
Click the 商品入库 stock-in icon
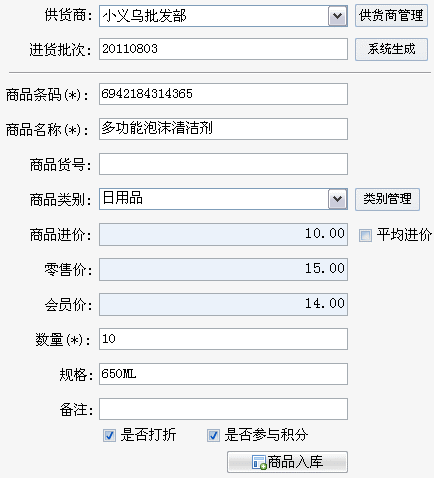pos(259,462)
